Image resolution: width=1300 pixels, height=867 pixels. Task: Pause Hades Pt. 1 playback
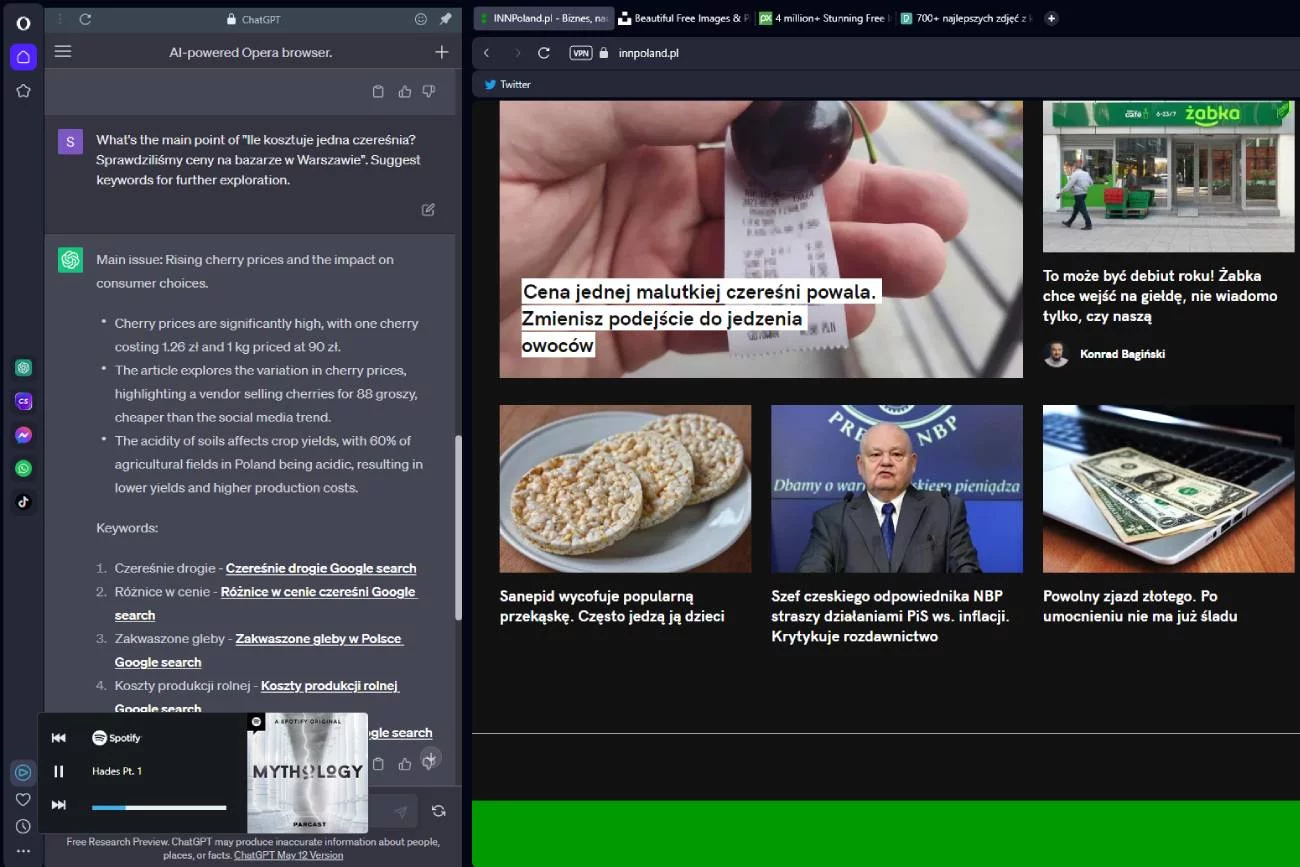59,771
